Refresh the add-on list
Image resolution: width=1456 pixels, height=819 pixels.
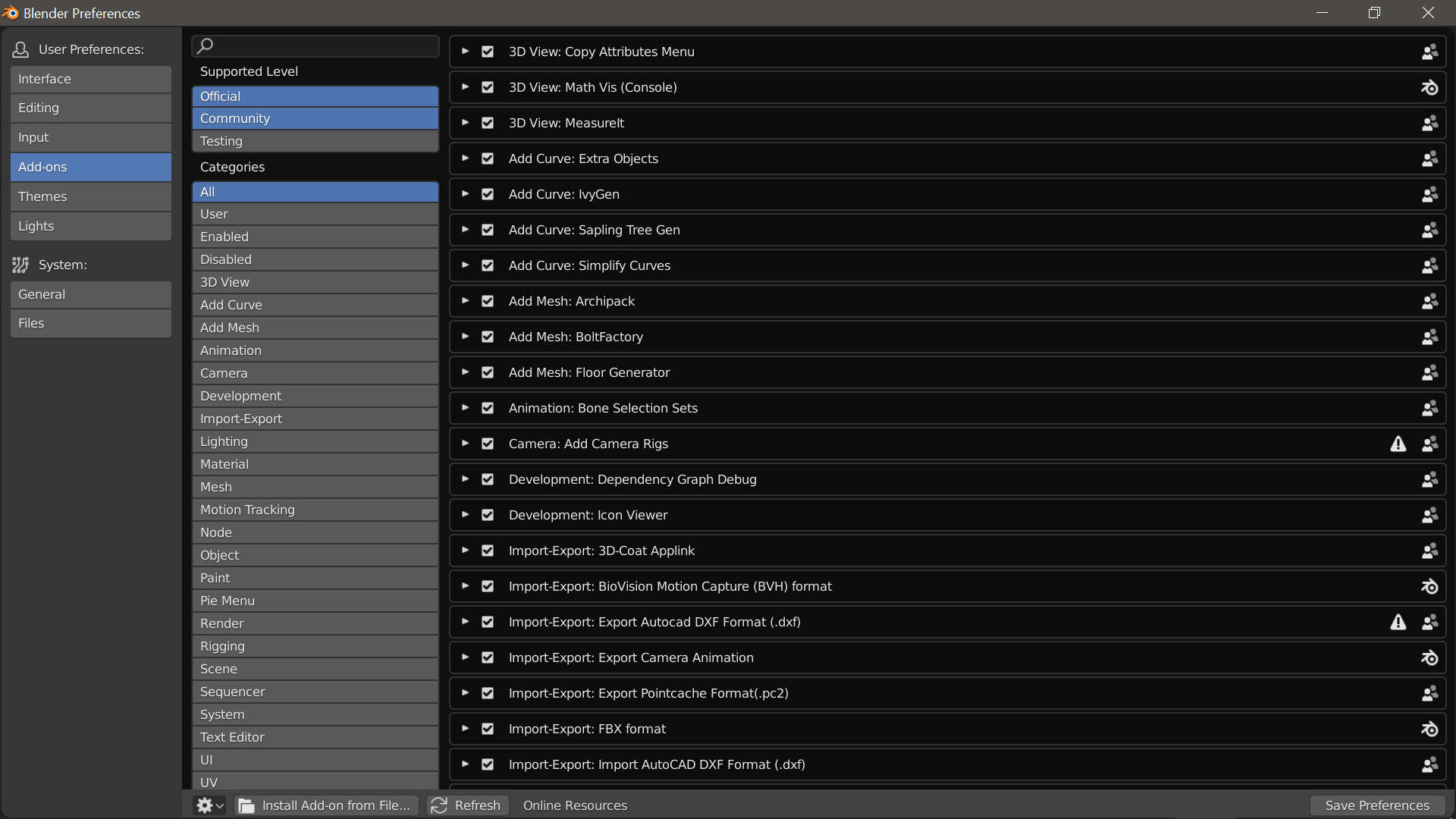point(466,805)
